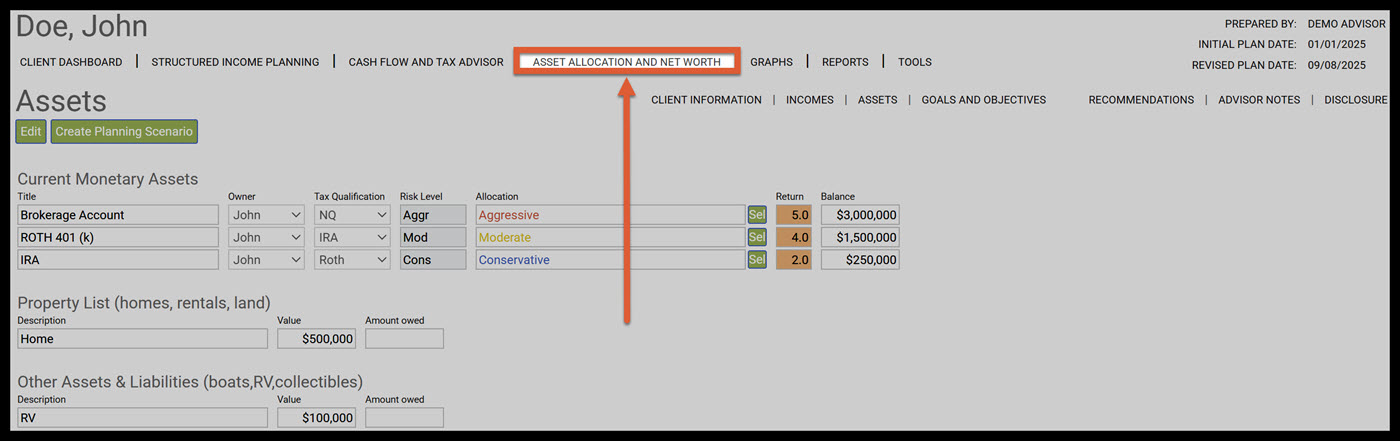Click the $1,500,000 balance field

point(860,237)
